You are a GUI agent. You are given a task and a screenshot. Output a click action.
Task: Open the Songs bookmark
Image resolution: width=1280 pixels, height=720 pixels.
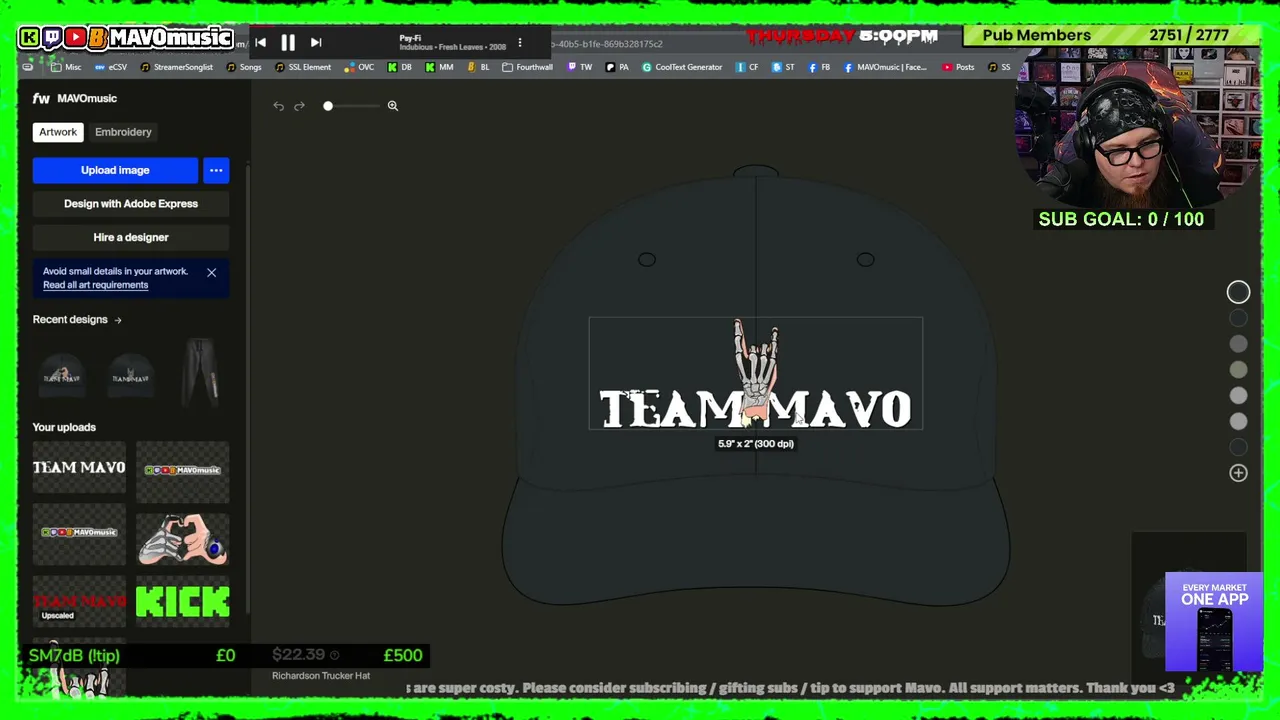coord(244,68)
